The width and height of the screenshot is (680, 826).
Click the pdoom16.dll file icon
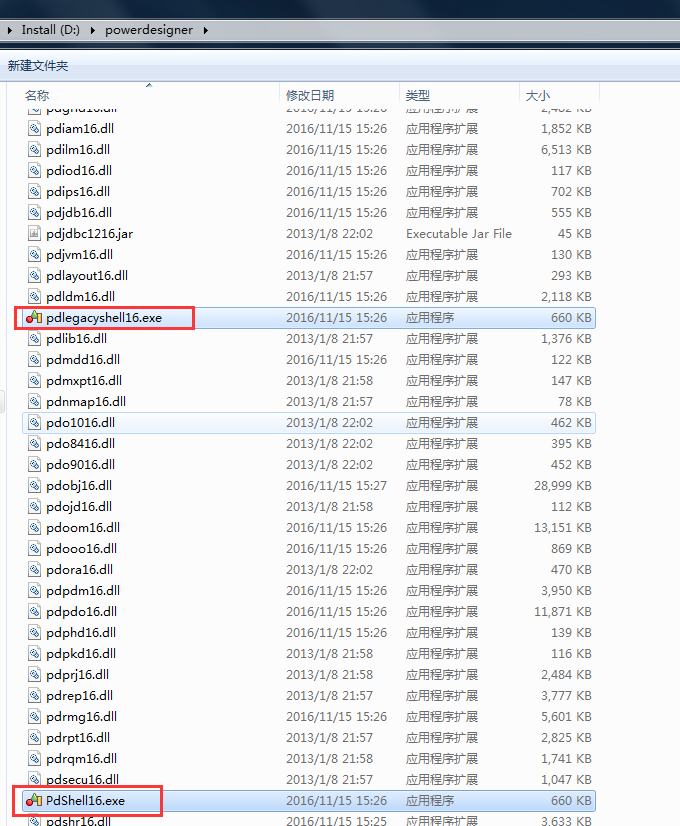[34, 528]
